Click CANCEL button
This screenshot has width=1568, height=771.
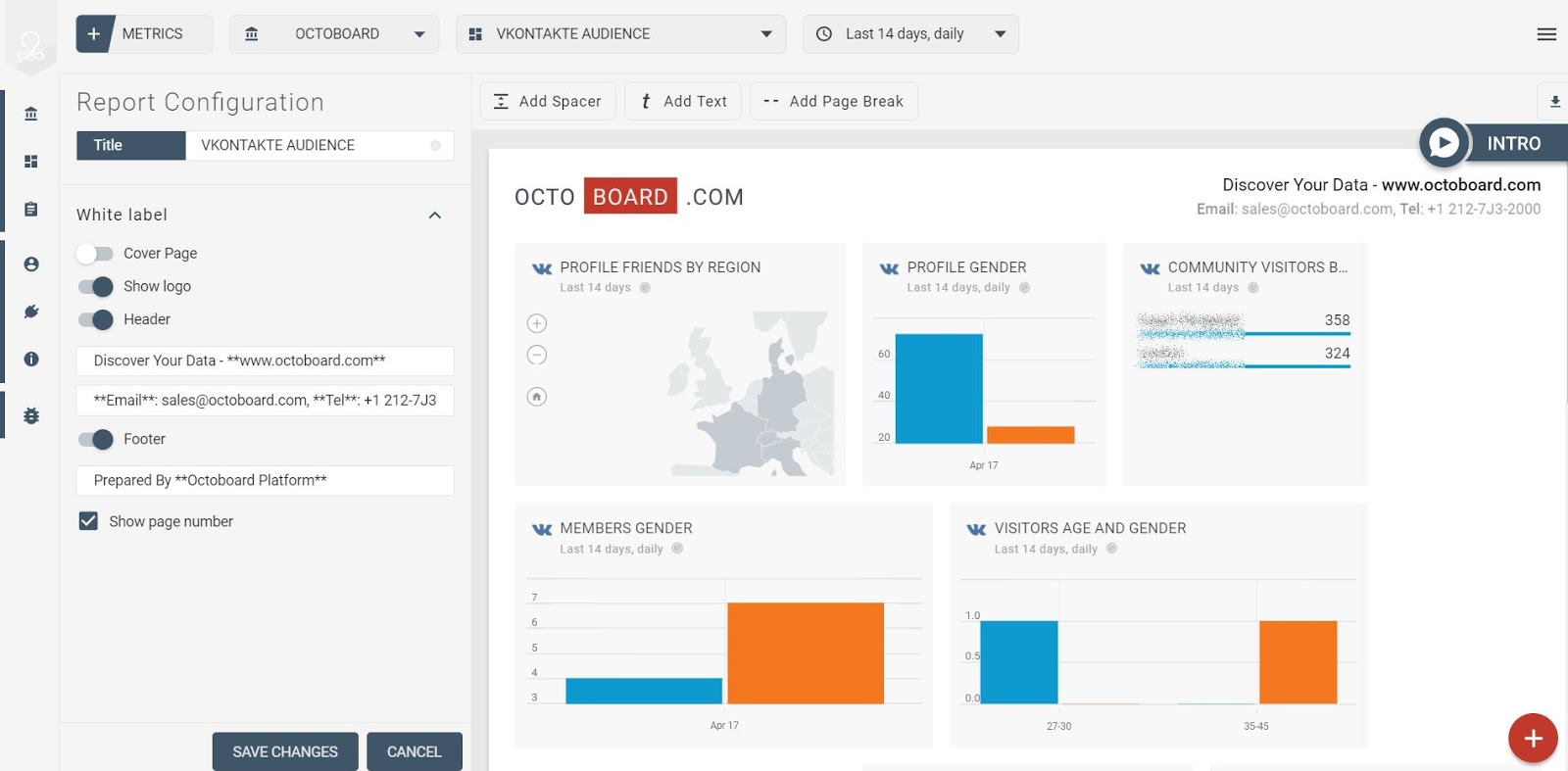[415, 751]
